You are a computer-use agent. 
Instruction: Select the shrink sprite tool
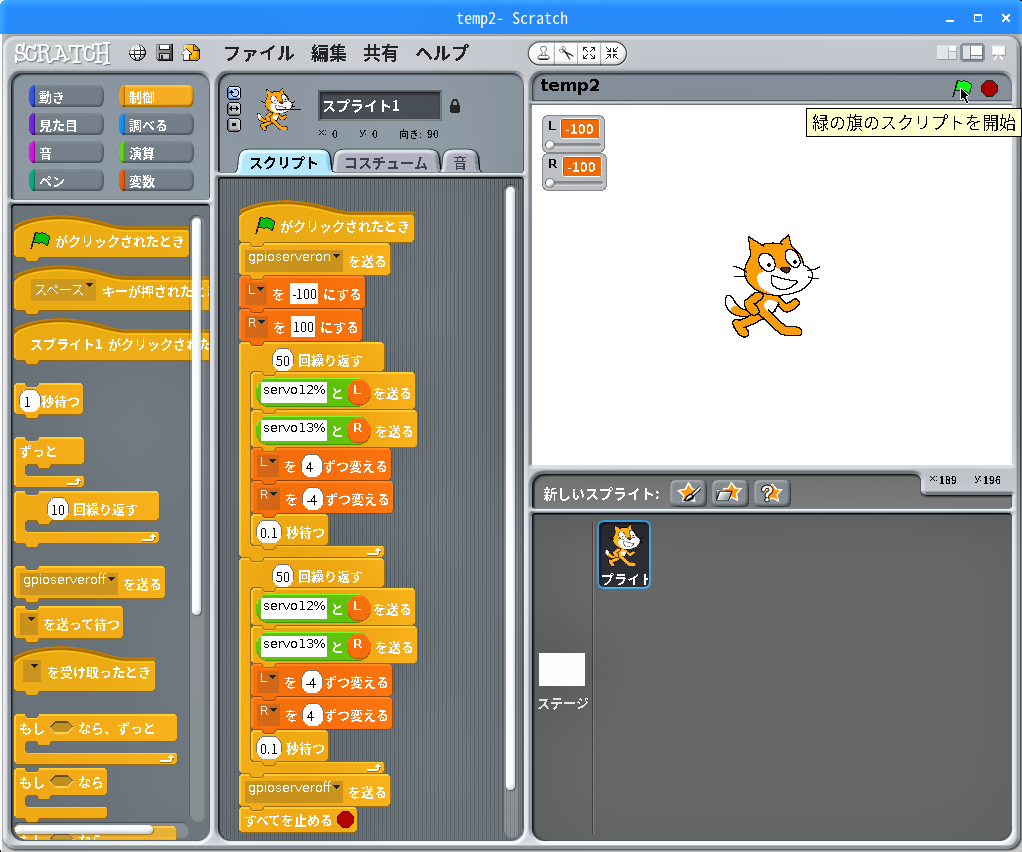point(612,53)
